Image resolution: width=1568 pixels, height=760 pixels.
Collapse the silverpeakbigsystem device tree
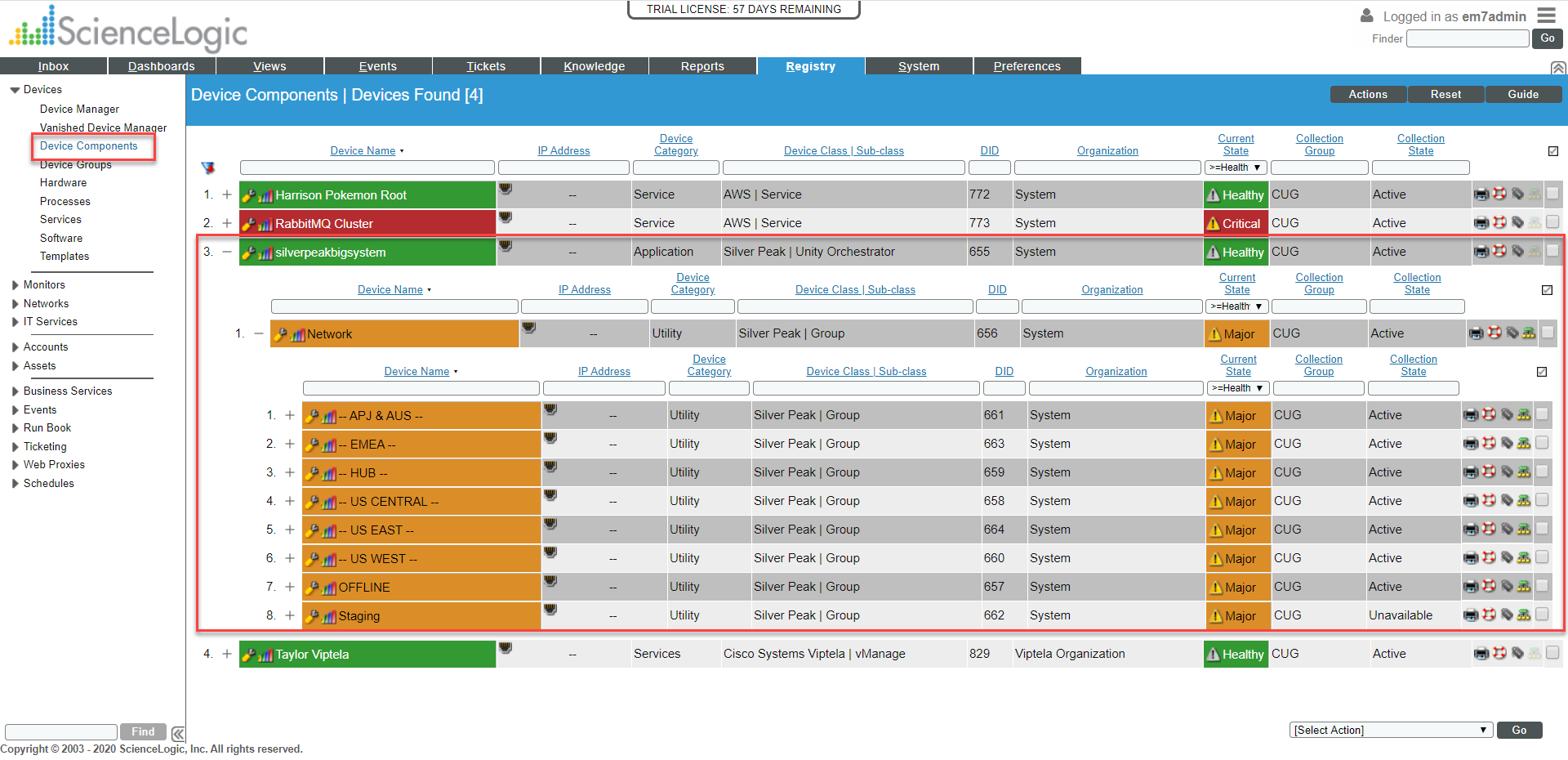coord(227,252)
